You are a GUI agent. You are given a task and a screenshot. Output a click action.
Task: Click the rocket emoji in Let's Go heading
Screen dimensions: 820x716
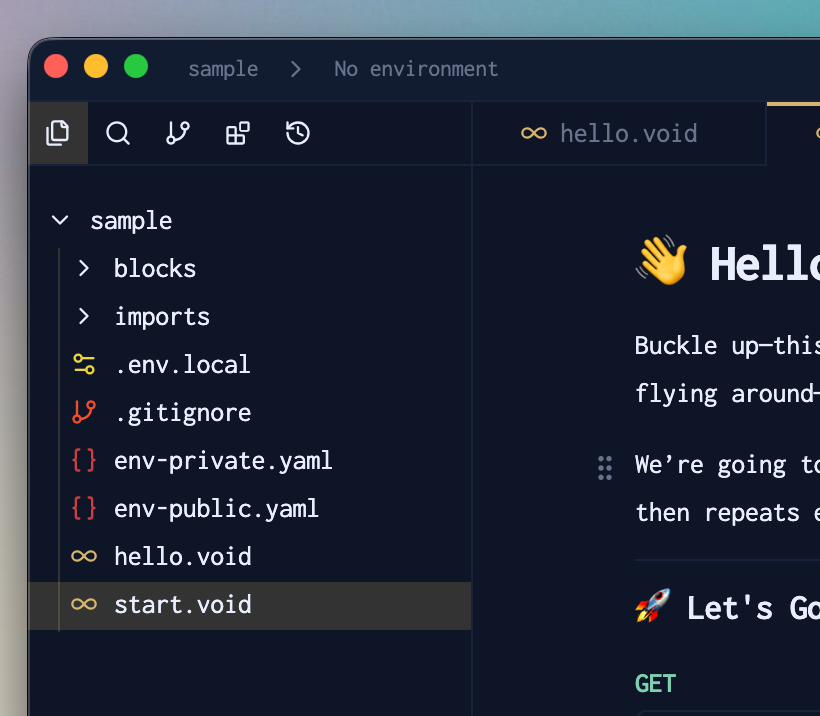point(653,606)
